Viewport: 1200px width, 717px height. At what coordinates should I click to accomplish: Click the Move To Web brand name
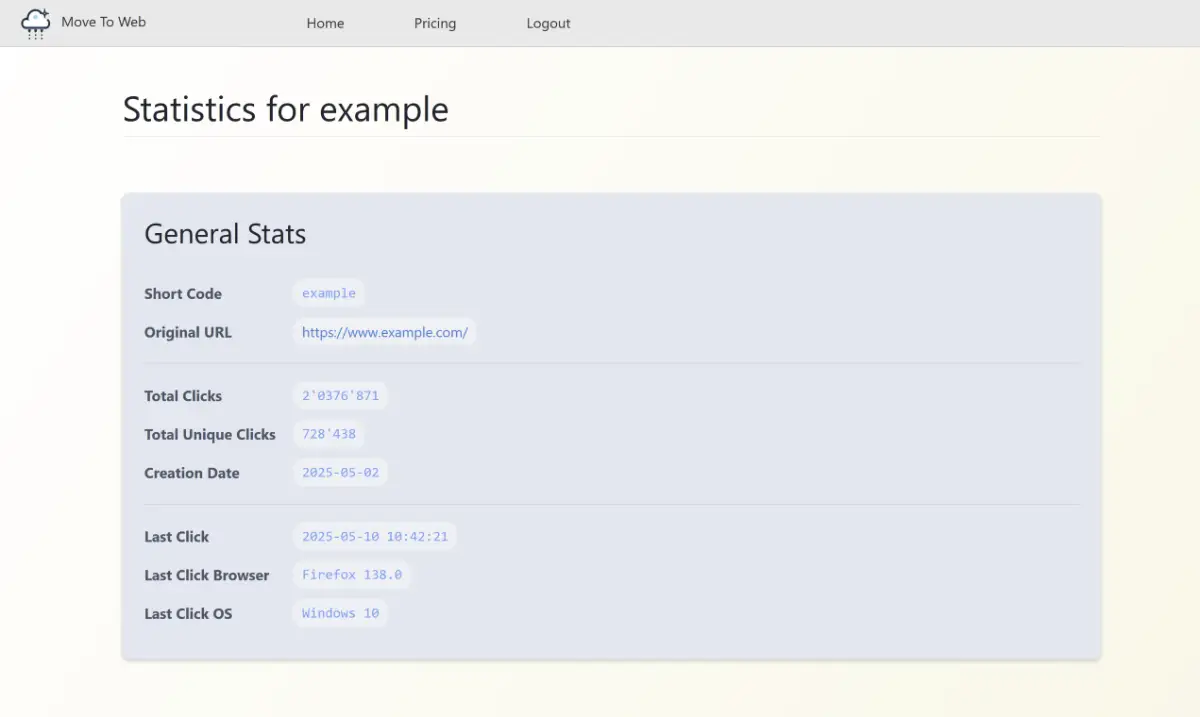103,22
